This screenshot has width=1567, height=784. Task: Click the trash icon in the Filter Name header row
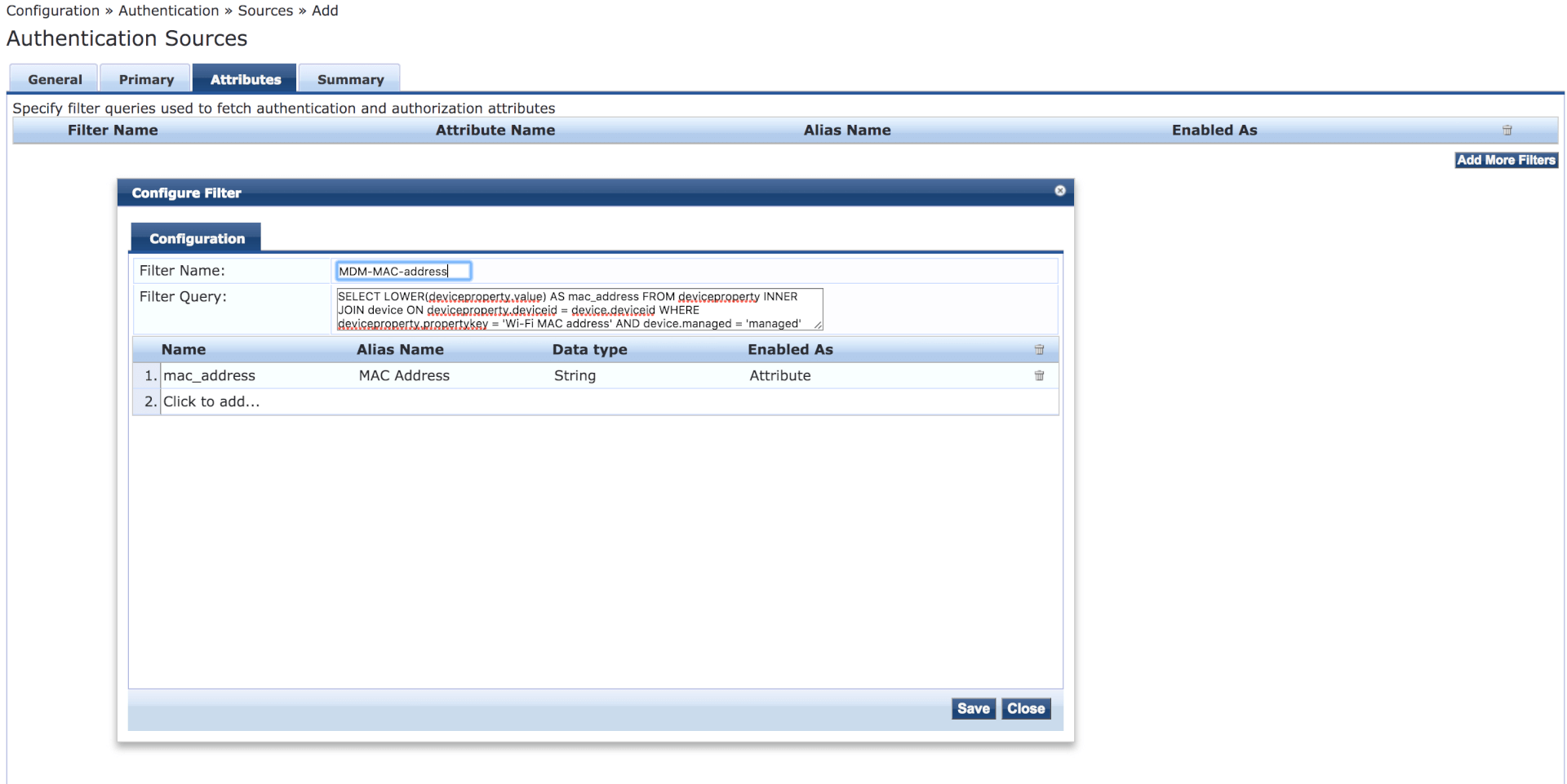click(1507, 130)
